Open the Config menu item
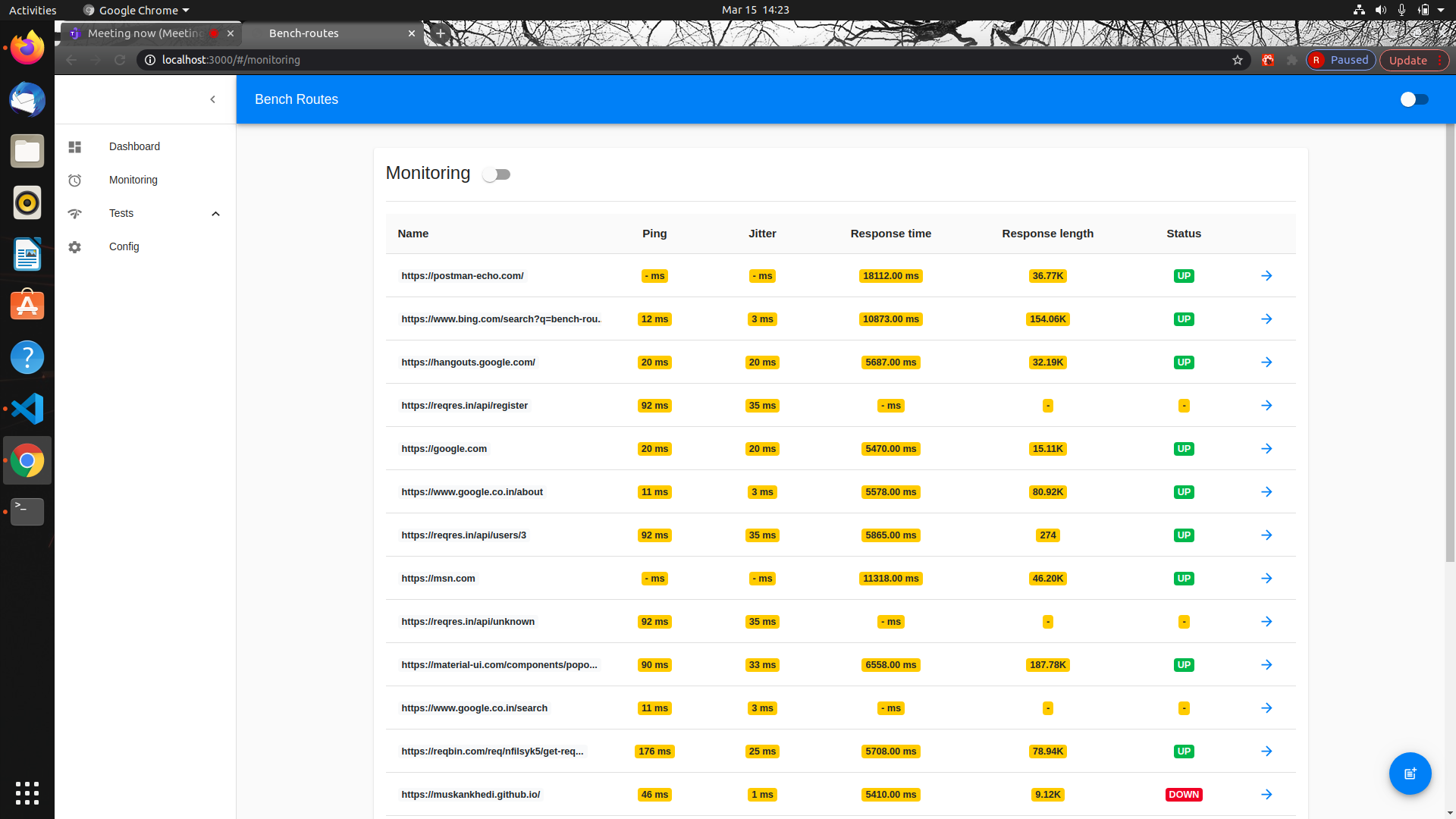This screenshot has width=1456, height=819. tap(145, 246)
